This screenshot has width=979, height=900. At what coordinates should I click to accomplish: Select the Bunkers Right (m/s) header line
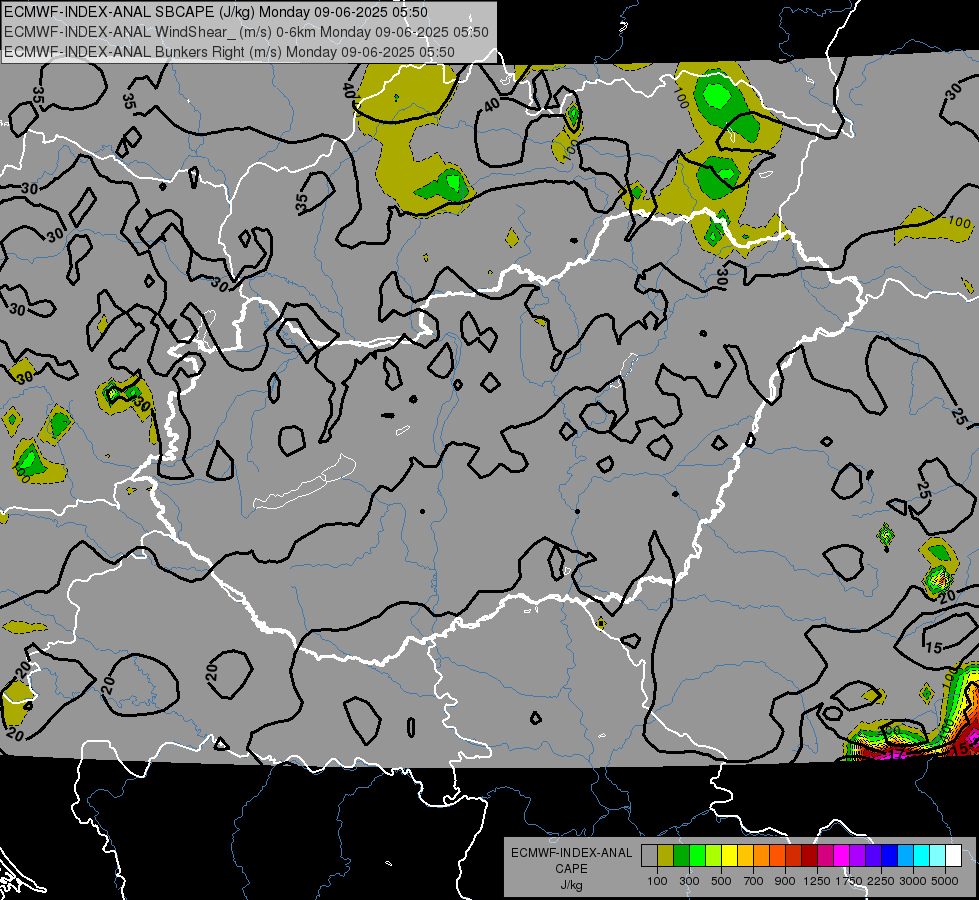pyautogui.click(x=229, y=52)
